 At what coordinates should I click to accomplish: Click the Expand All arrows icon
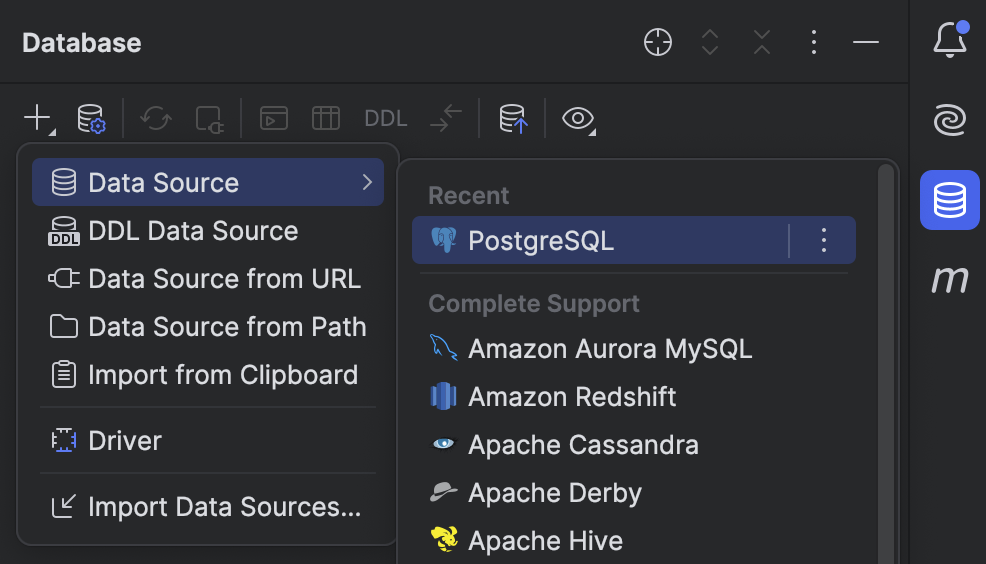(x=710, y=42)
